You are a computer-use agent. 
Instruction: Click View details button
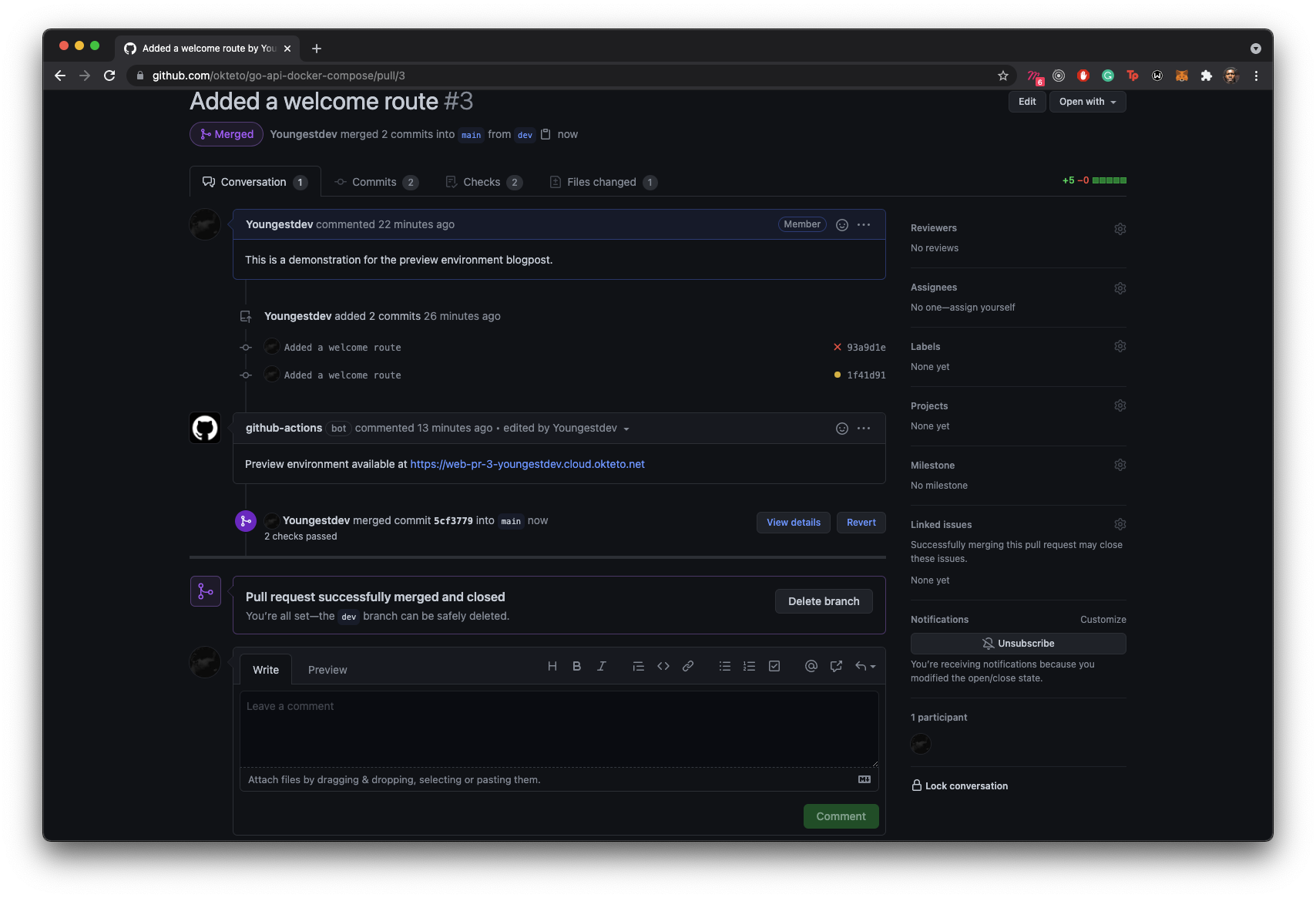(794, 523)
